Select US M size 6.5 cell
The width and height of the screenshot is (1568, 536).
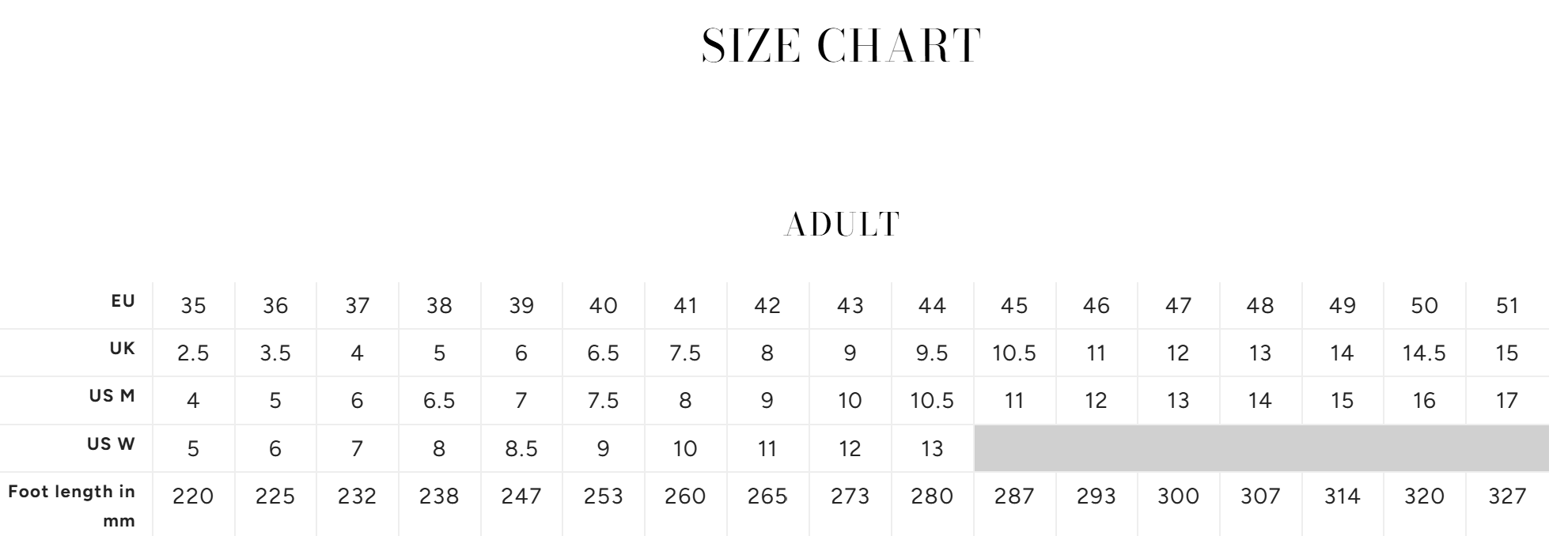click(439, 401)
